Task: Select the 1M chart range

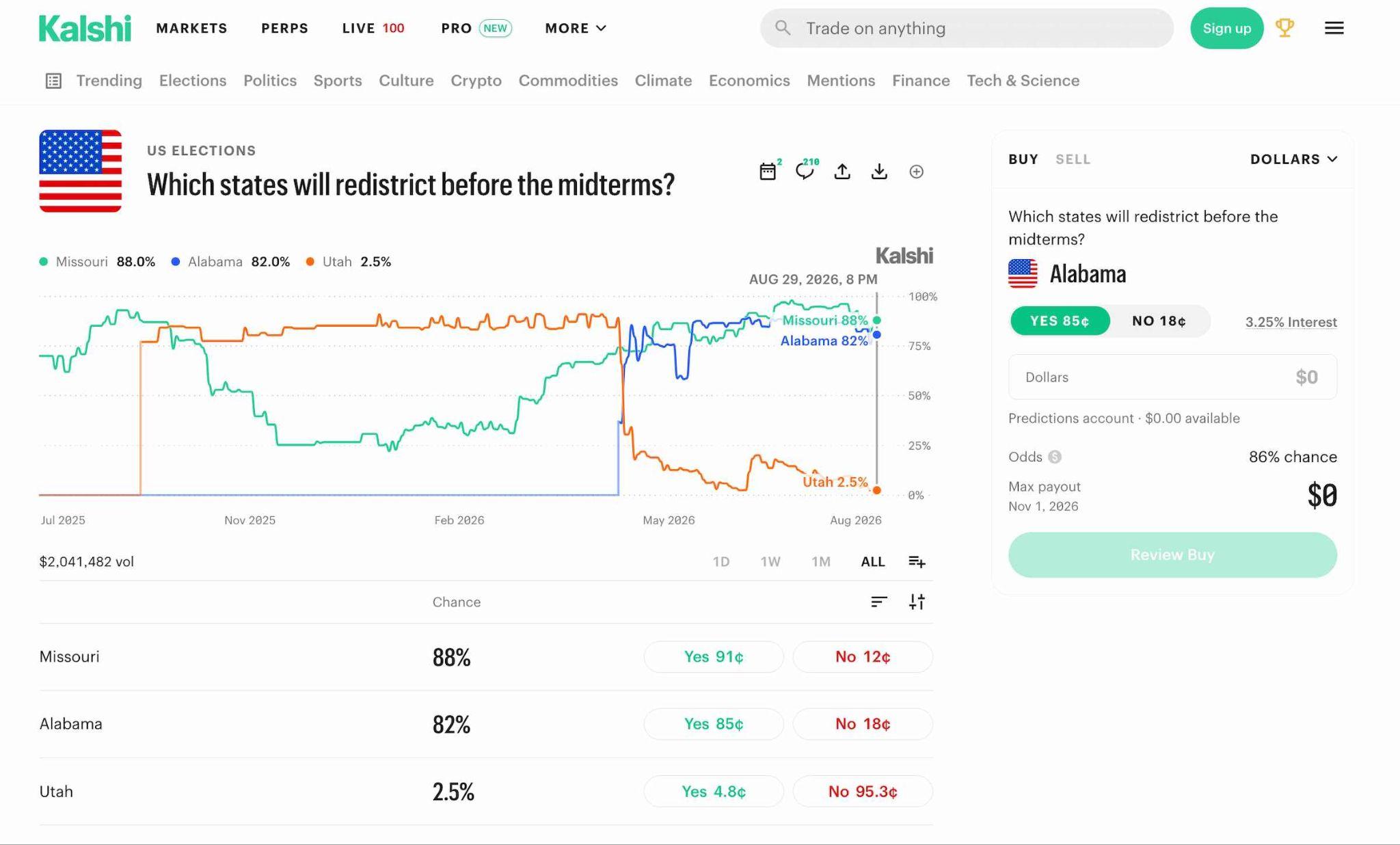Action: tap(821, 561)
